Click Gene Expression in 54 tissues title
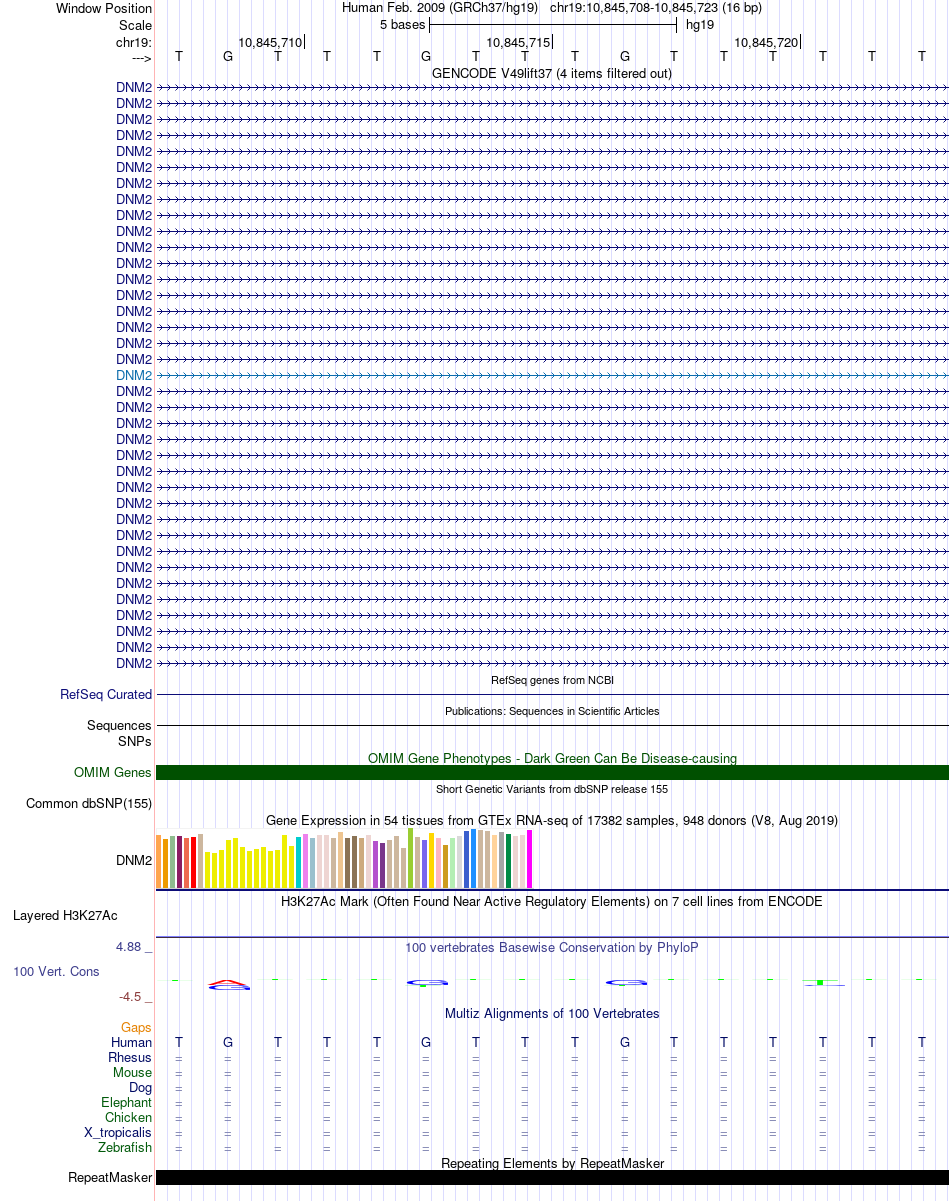950x1201 pixels. 552,820
